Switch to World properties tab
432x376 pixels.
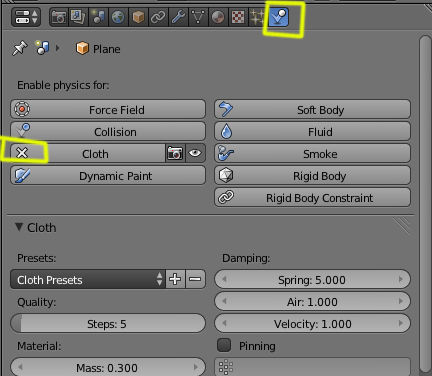pos(118,17)
